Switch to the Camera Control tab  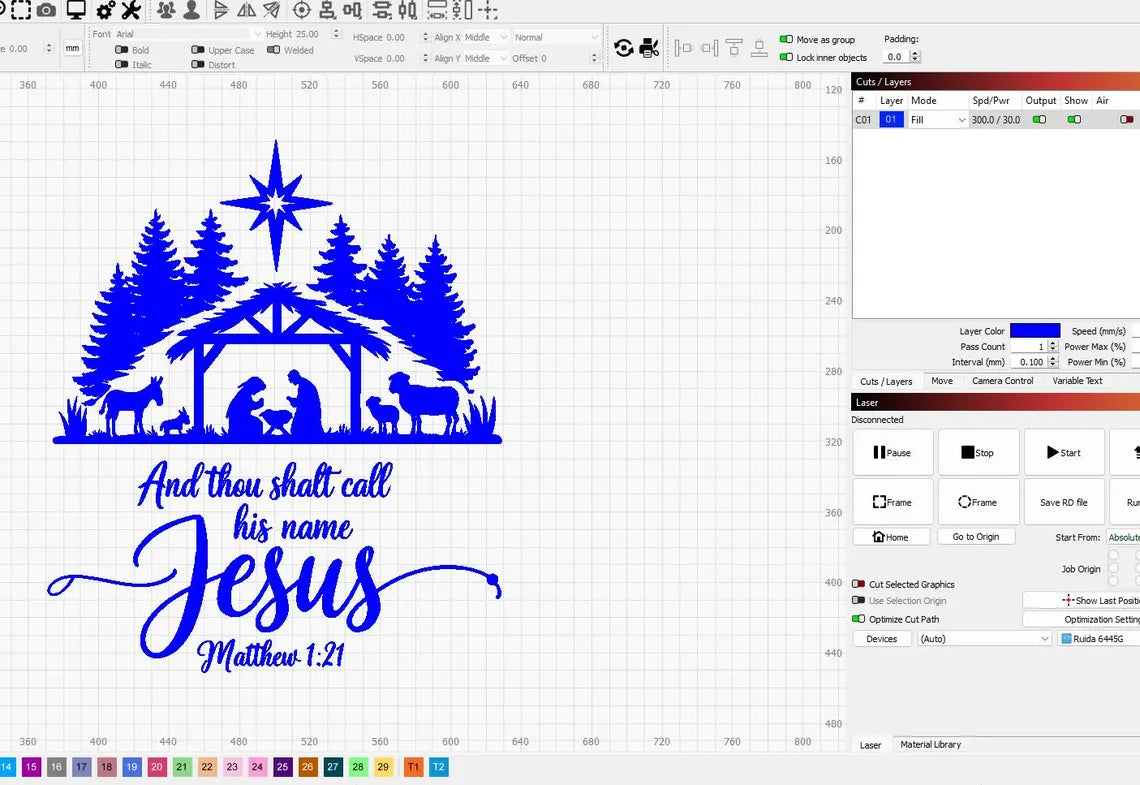[x=1002, y=381]
